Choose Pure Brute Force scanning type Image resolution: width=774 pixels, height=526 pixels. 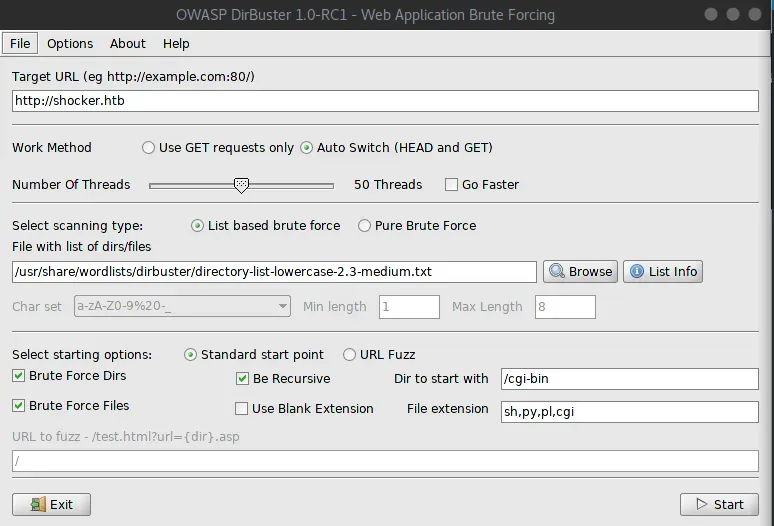coord(365,225)
